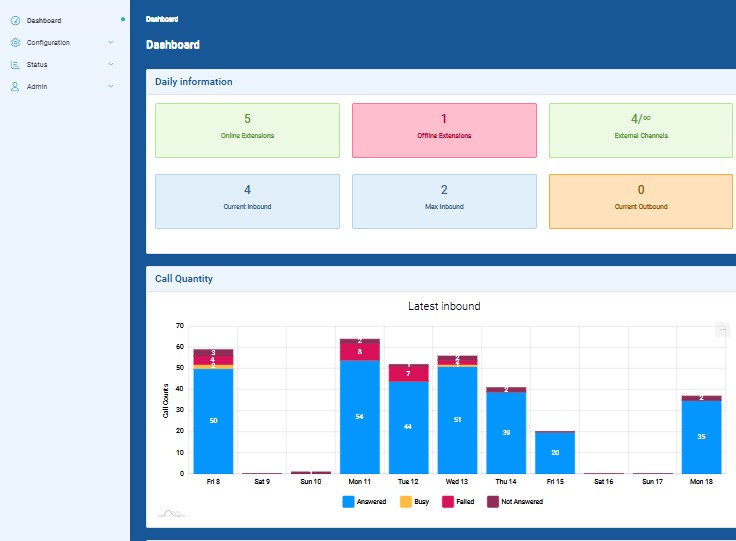Viewport: 736px width, 541px height.
Task: Click the Not Answered legend color swatch
Action: coord(493,501)
